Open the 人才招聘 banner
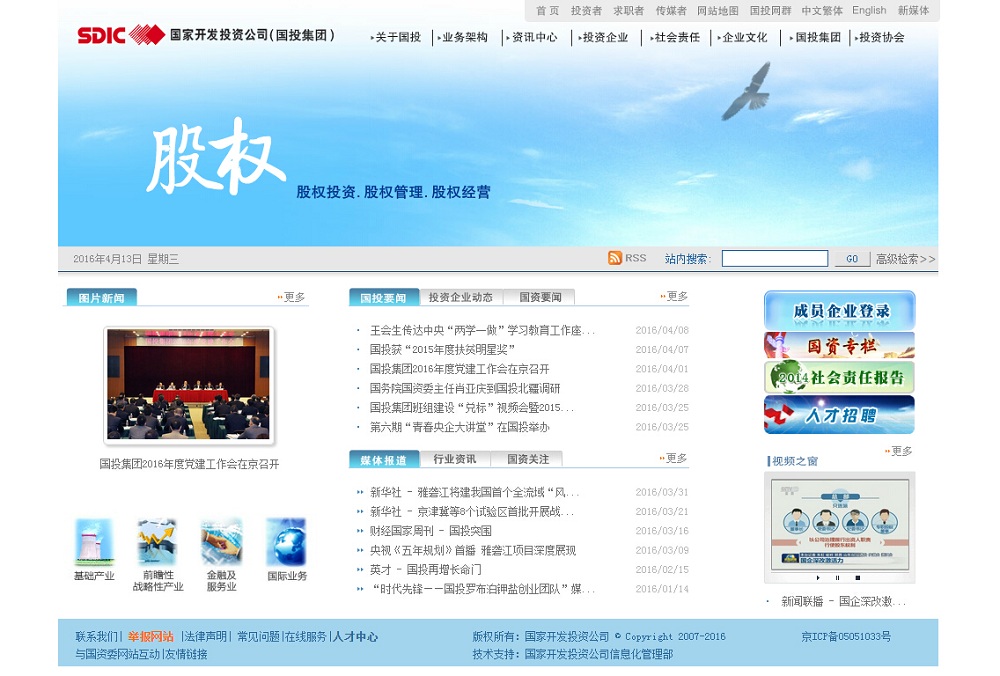Screen dimensions: 1000x676 click(839, 415)
